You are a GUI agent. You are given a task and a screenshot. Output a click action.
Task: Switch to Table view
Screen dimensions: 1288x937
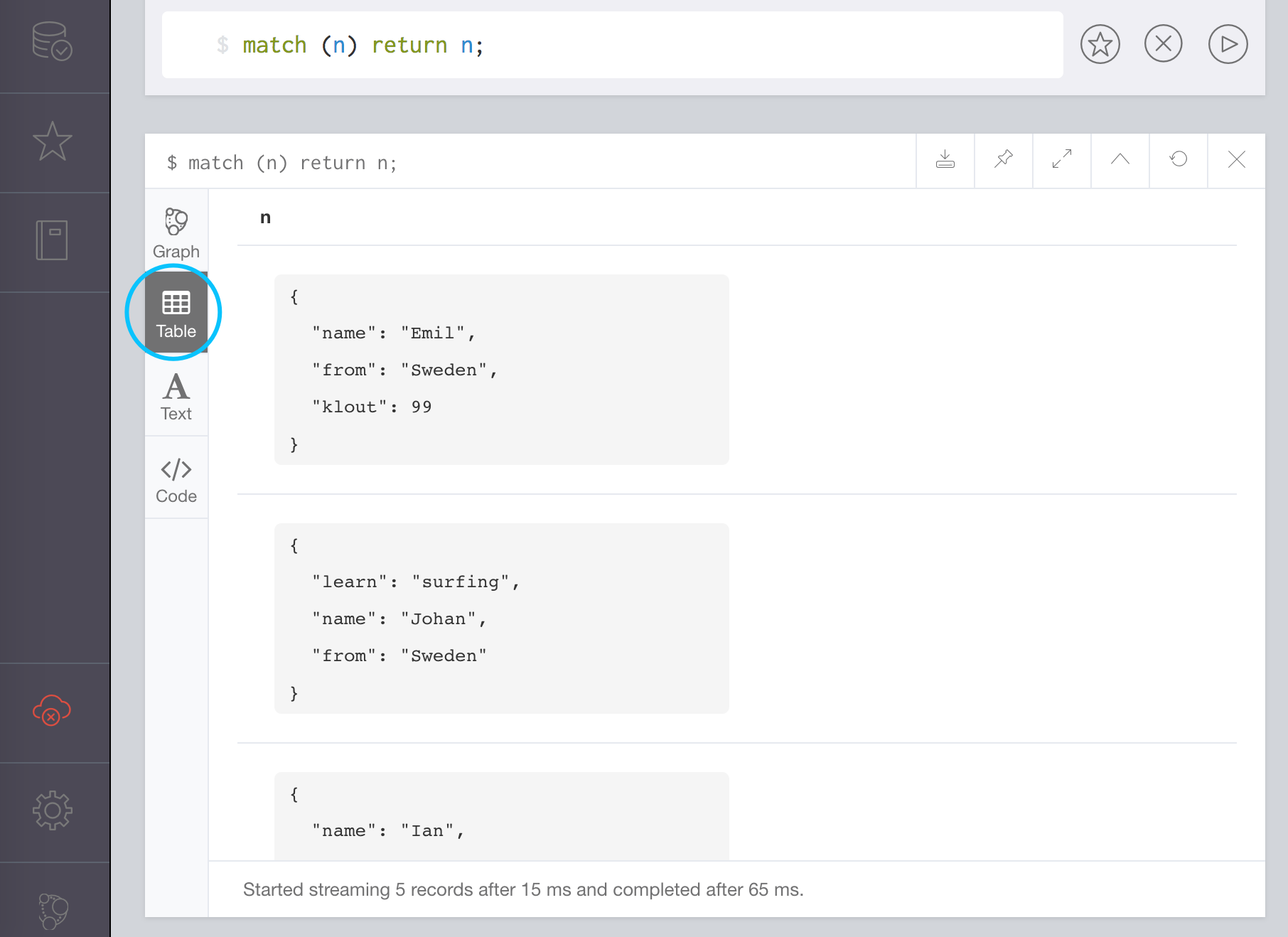click(176, 314)
